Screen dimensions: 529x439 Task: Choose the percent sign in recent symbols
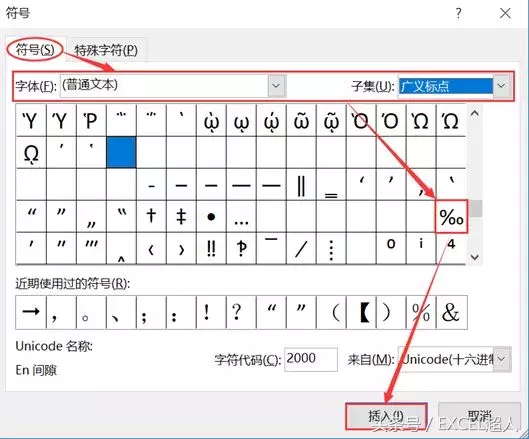[421, 312]
